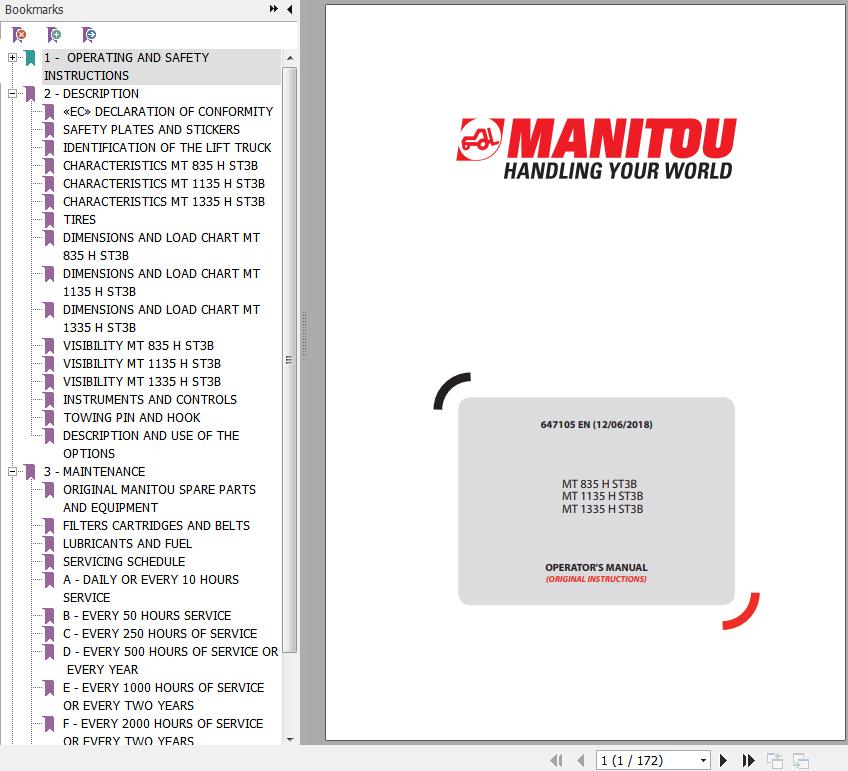Screen dimensions: 848x771
Task: Open SERVICING SCHEDULE bookmark
Action: coord(124,562)
